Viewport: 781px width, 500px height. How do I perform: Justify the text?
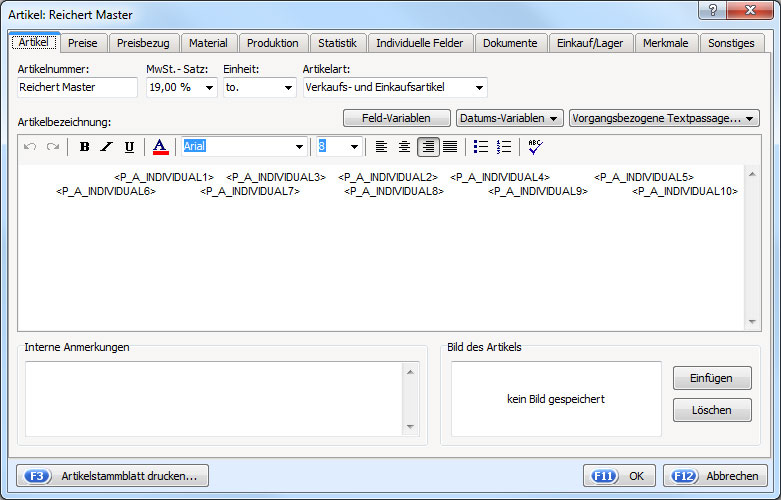coord(450,146)
